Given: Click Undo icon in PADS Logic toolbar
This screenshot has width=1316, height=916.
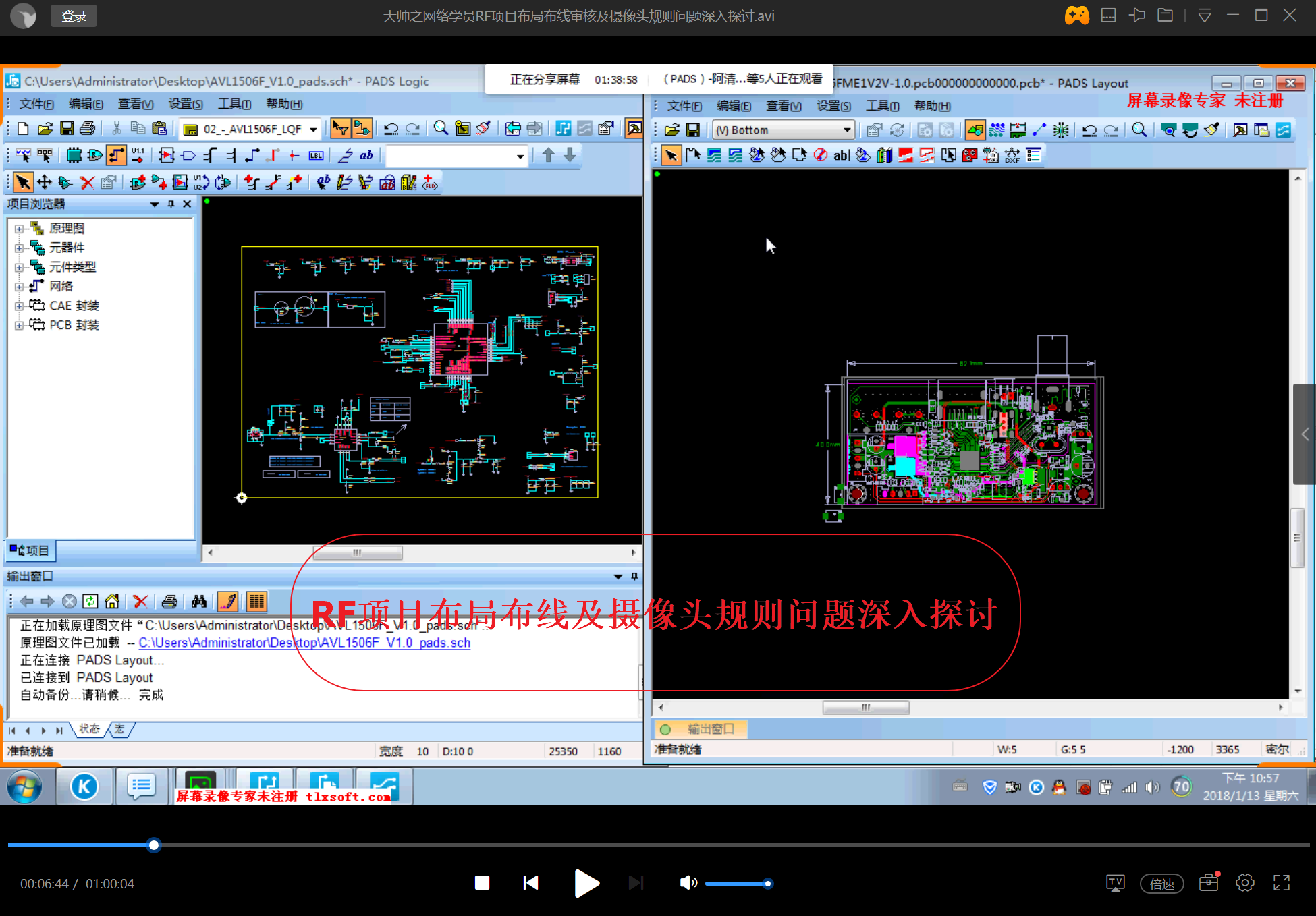Looking at the screenshot, I should click(391, 129).
